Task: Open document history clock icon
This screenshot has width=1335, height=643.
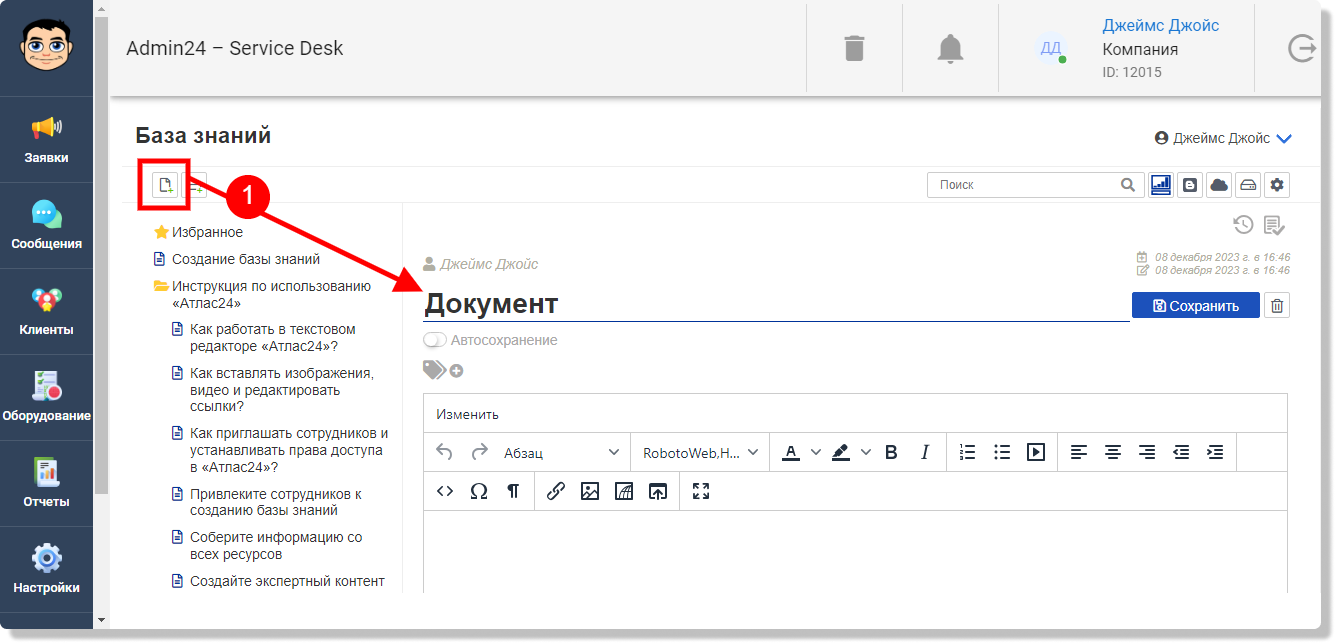Action: [x=1243, y=224]
